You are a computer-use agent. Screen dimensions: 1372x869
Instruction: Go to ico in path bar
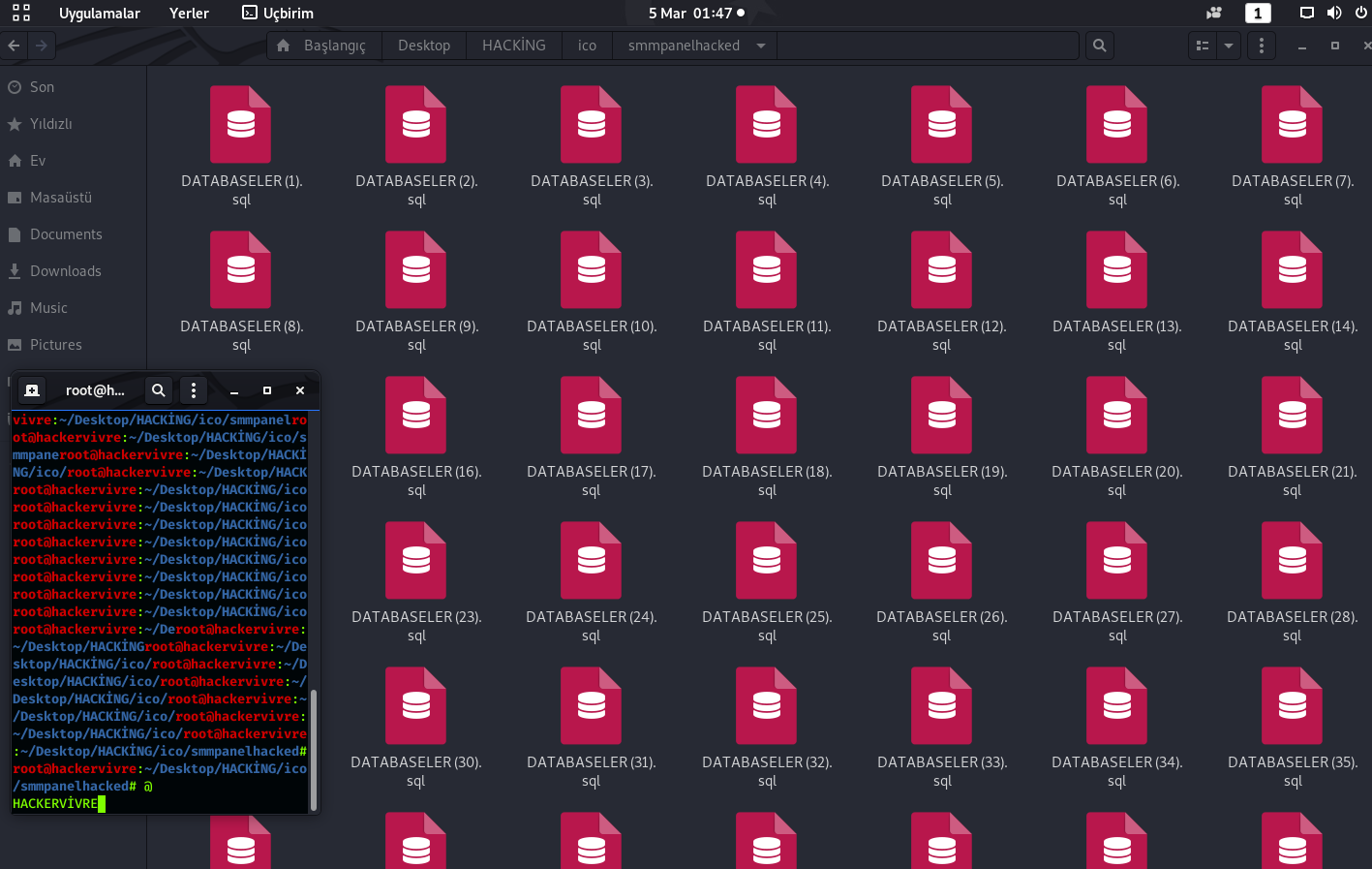pyautogui.click(x=587, y=46)
